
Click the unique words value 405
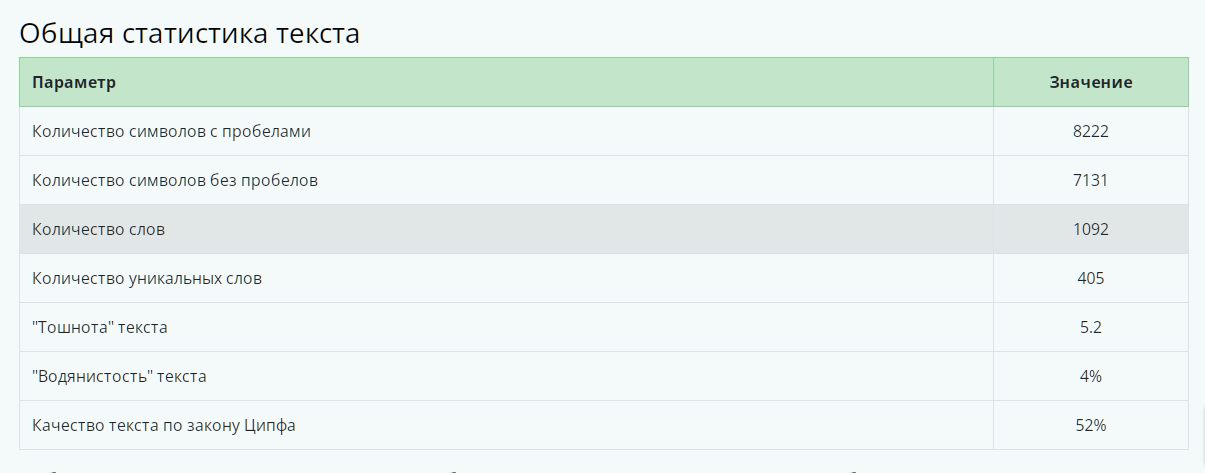pos(1090,278)
